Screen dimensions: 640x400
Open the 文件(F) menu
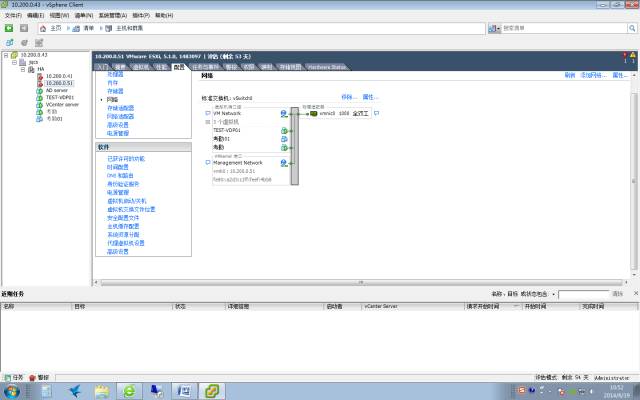coord(13,15)
